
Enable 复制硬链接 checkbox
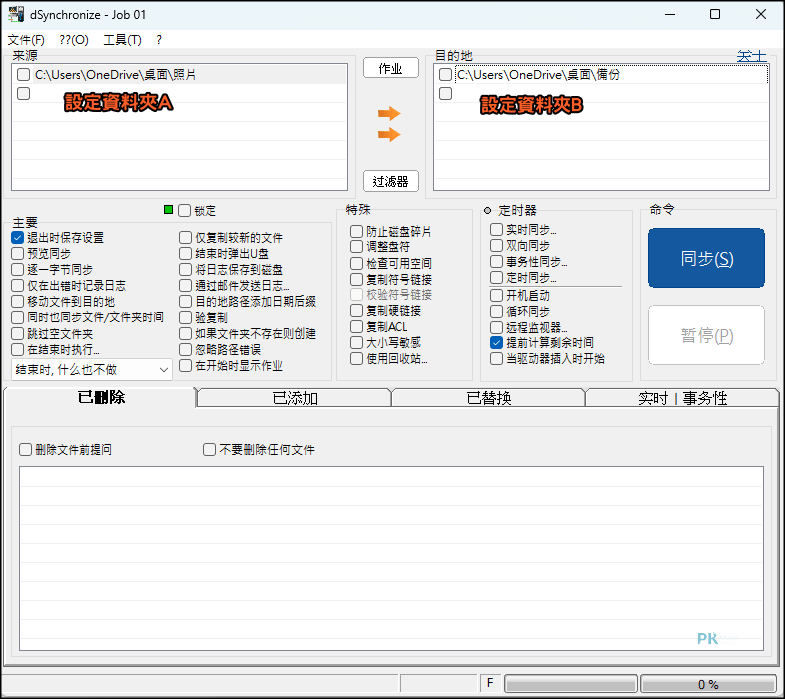[x=356, y=311]
